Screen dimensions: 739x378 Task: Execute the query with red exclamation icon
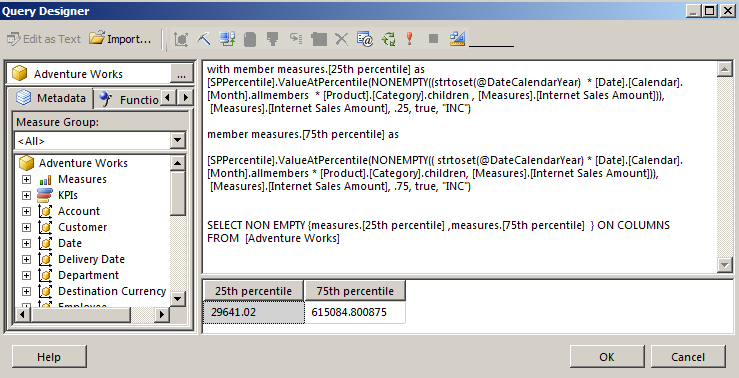click(x=410, y=39)
